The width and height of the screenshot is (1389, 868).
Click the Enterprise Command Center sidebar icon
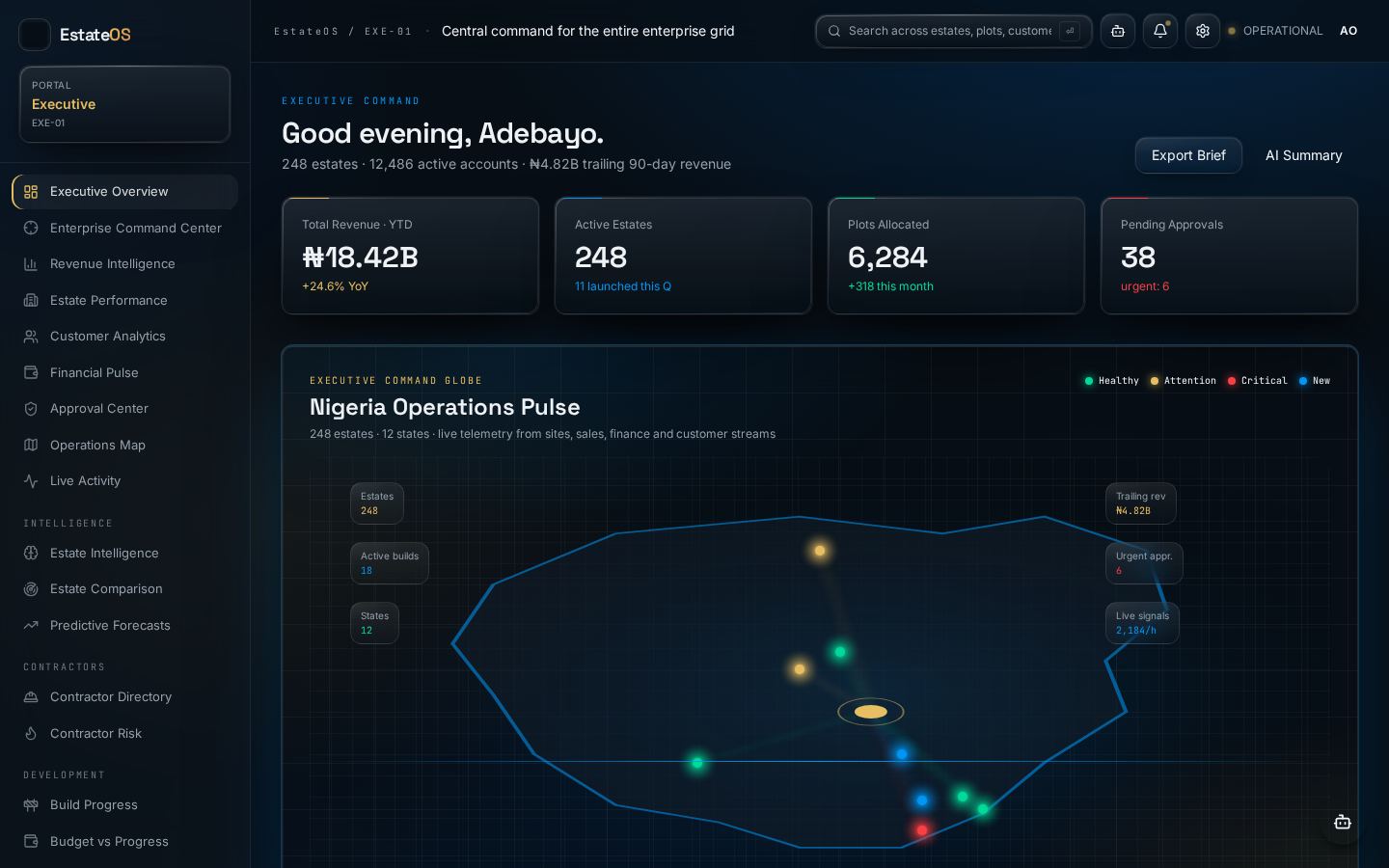click(x=31, y=228)
